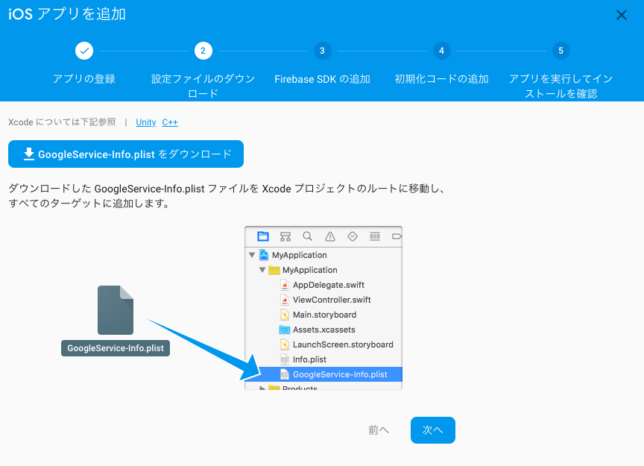Proceed with the 次へ button
This screenshot has width=644, height=466.
(x=433, y=430)
